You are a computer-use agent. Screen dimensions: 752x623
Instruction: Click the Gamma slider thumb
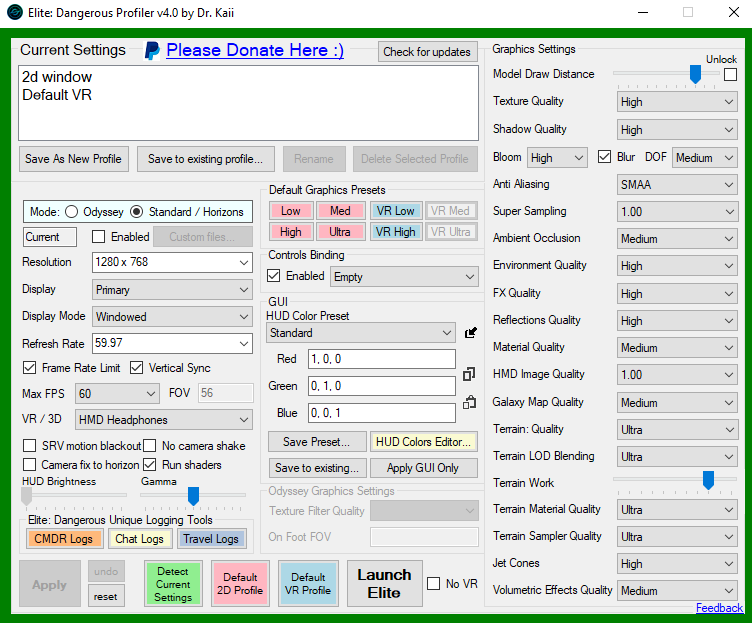tap(193, 496)
